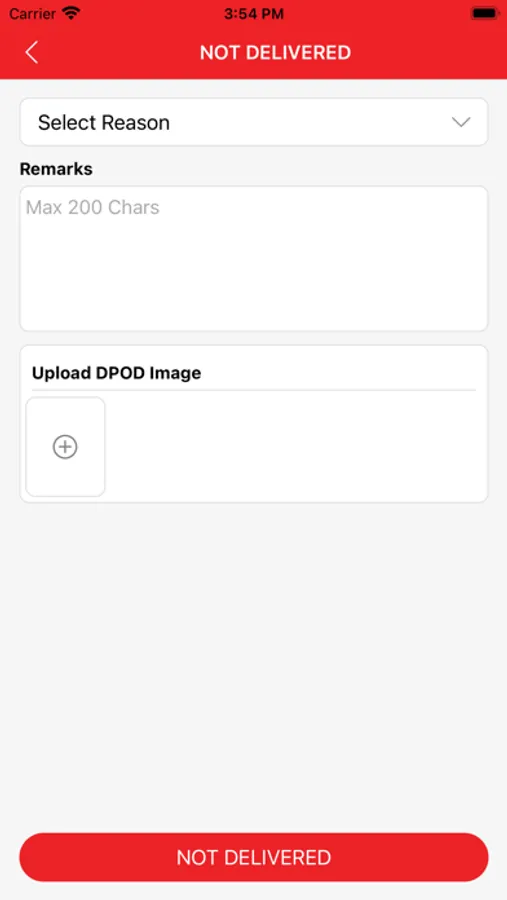The width and height of the screenshot is (507, 900).
Task: Click red header bar right of title
Action: [x=425, y=52]
